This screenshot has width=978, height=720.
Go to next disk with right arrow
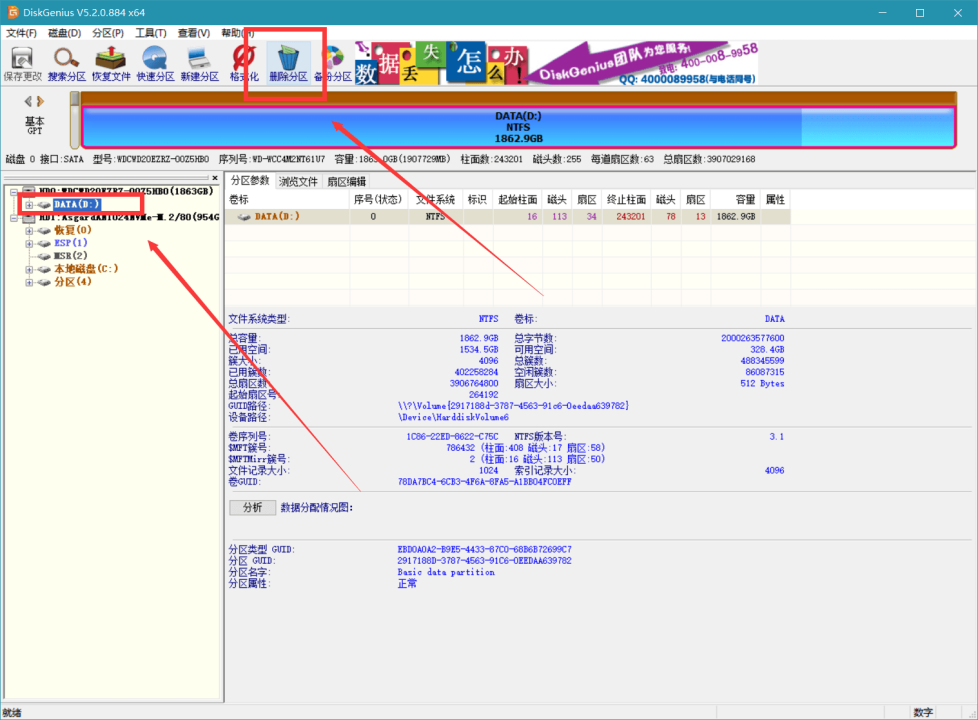(x=41, y=101)
